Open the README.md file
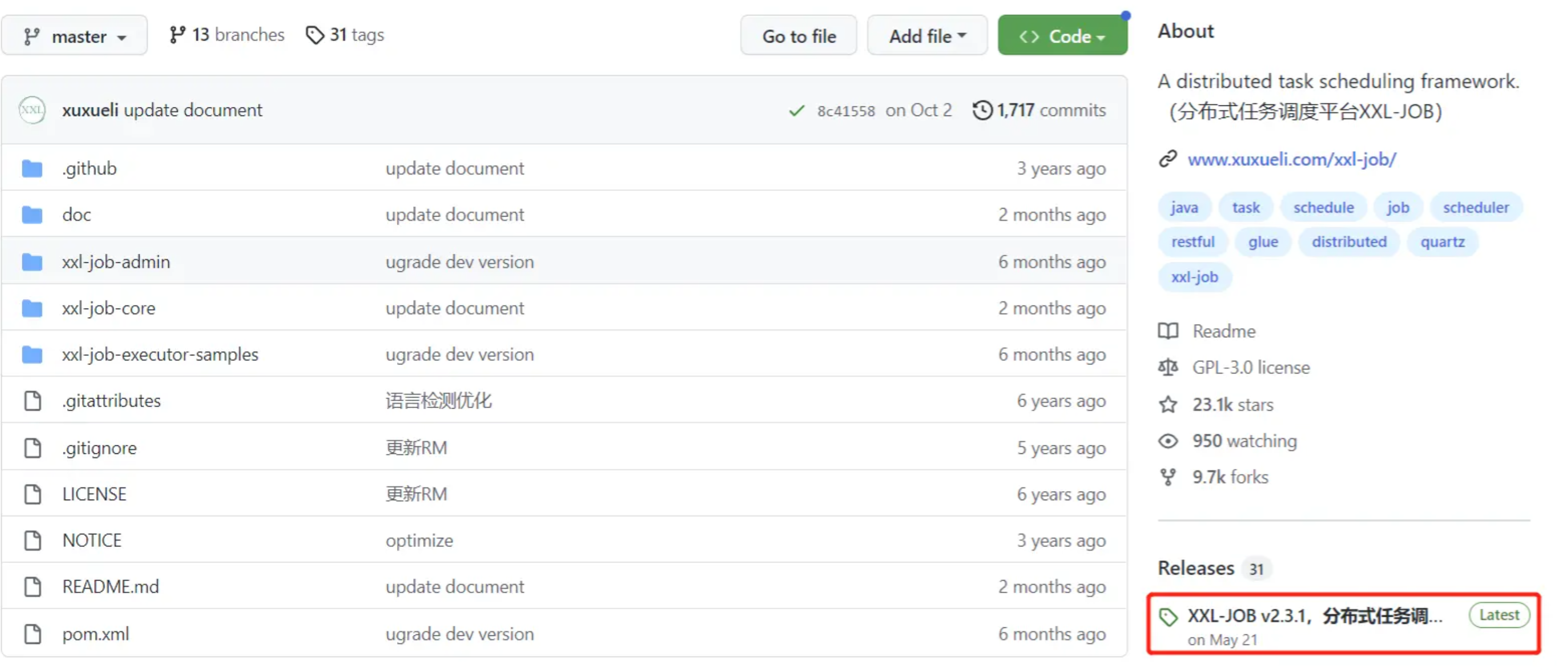This screenshot has width=1568, height=671. [110, 586]
